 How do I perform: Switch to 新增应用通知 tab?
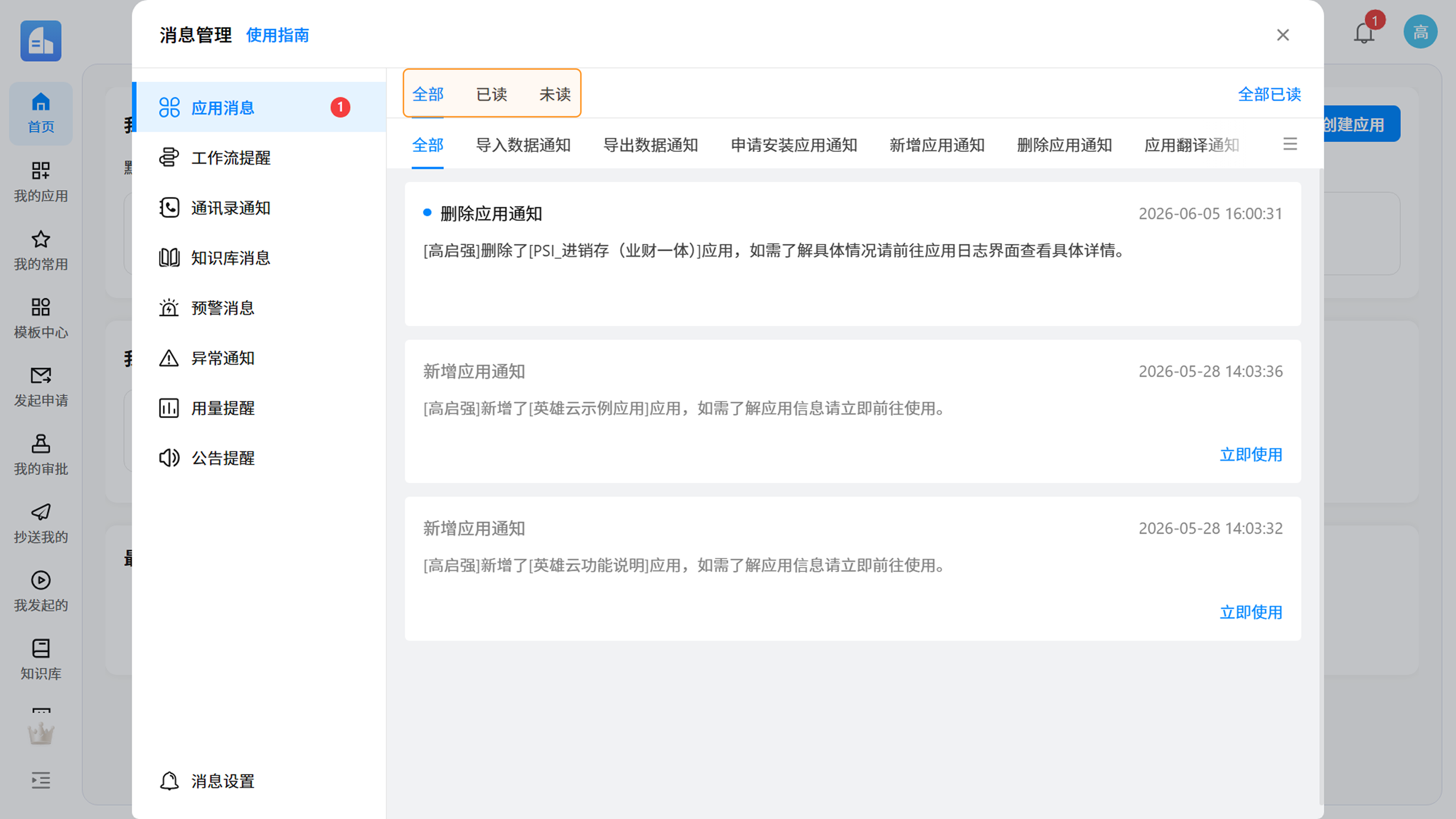937,145
